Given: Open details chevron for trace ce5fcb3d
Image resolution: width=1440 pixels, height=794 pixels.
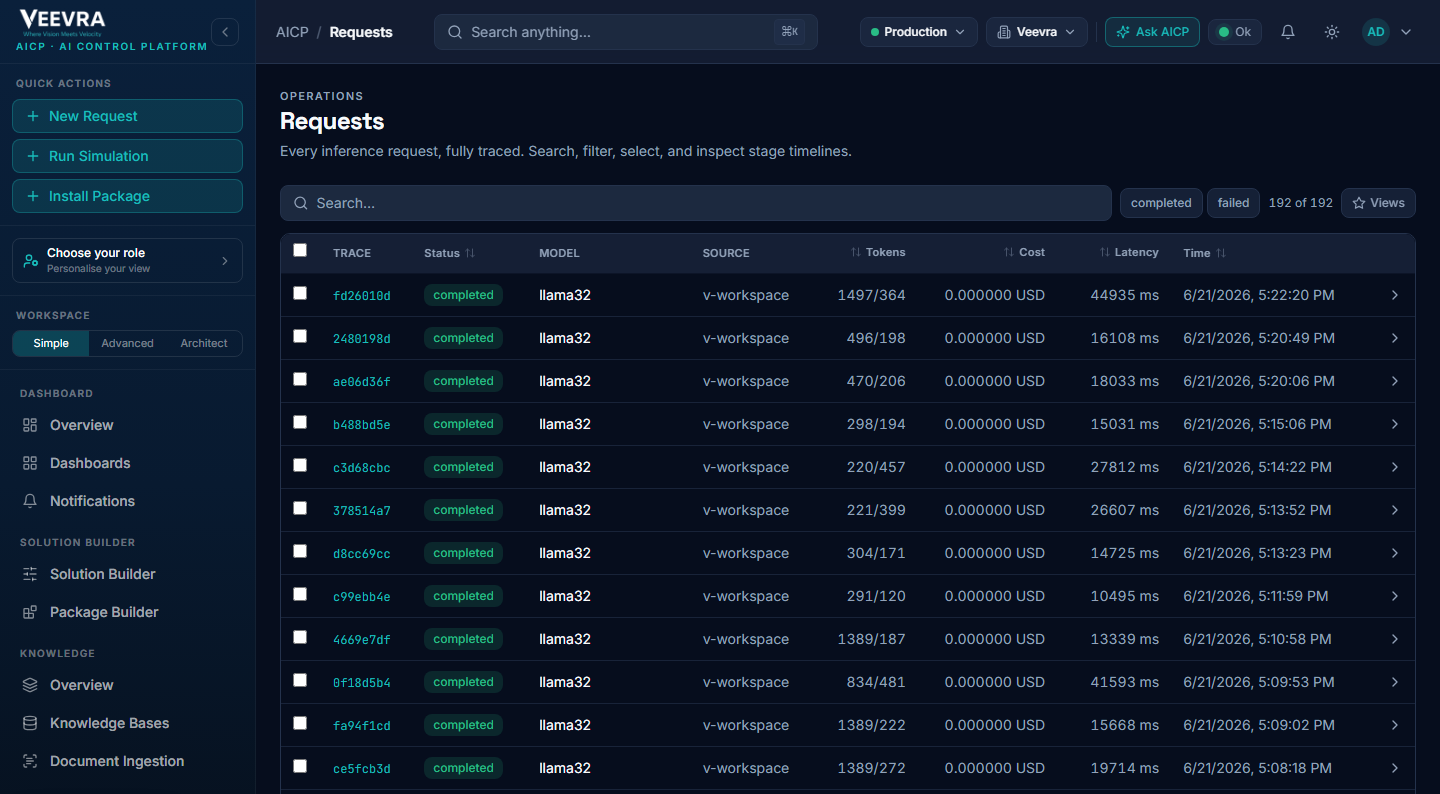Looking at the screenshot, I should 1395,768.
